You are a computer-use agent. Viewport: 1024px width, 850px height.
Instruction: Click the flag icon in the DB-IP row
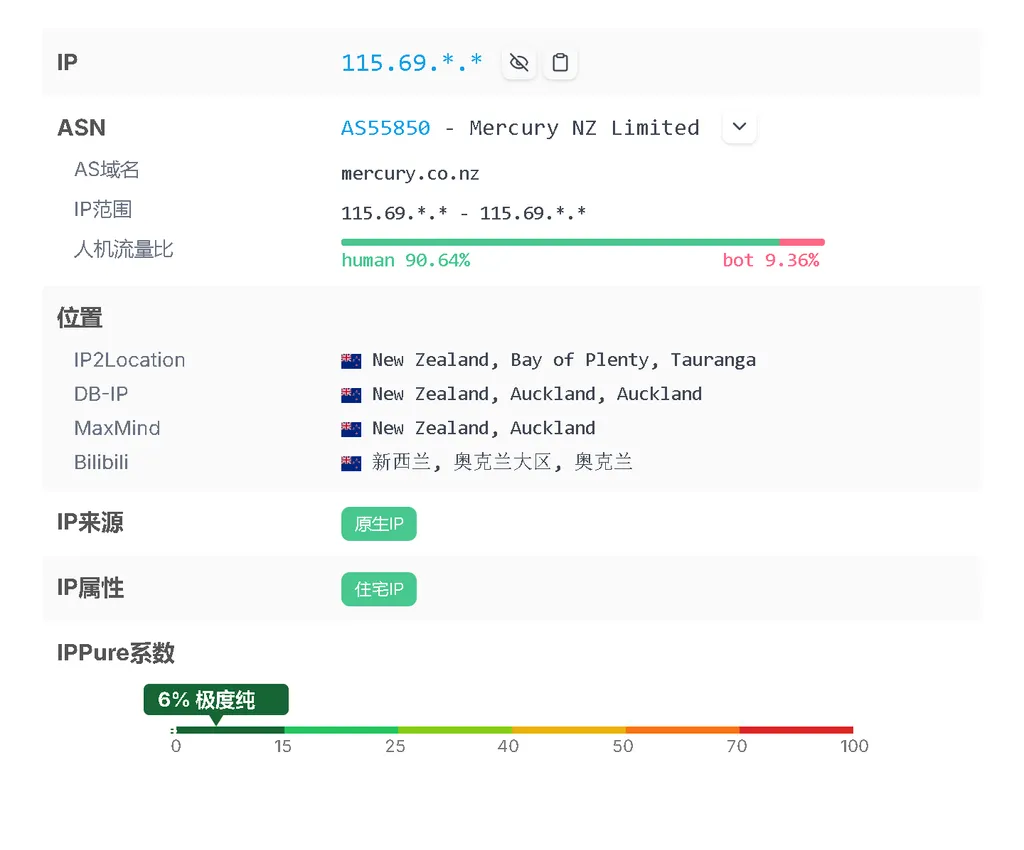pos(351,394)
